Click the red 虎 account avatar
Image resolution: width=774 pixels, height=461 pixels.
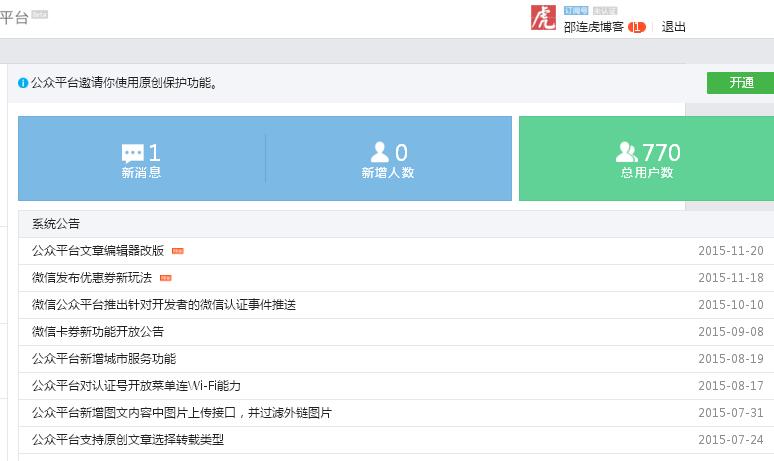coord(543,17)
